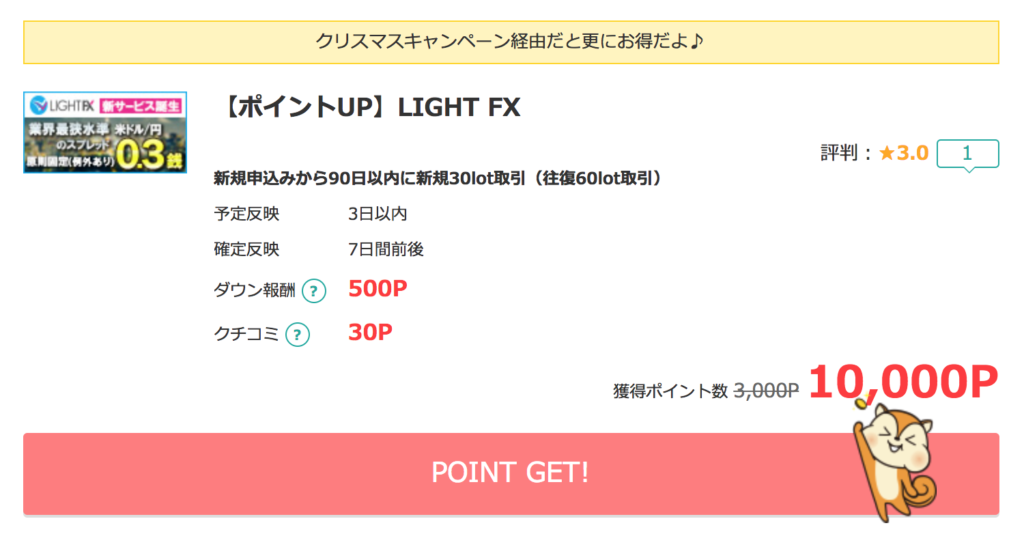1024x534 pixels.
Task: Open the クチコミ help question icon
Action: point(297,334)
